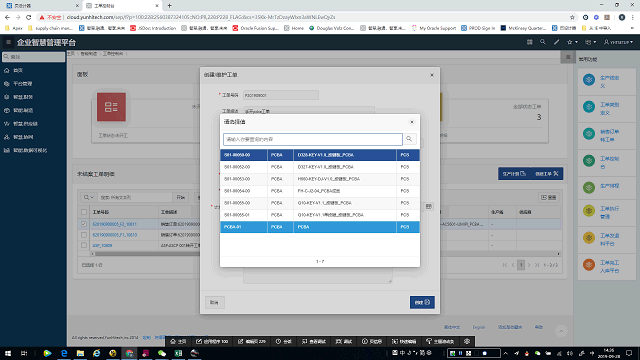
Task: Open the list picker icon beside the dialog field
Action: click(428, 207)
